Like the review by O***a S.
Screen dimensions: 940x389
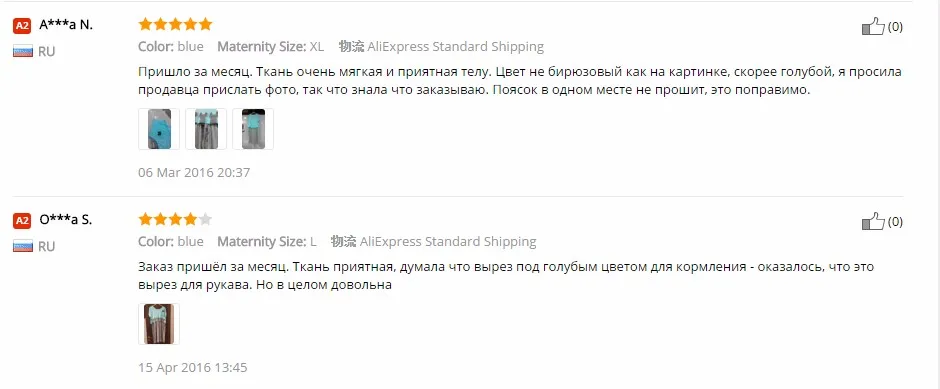tap(873, 221)
